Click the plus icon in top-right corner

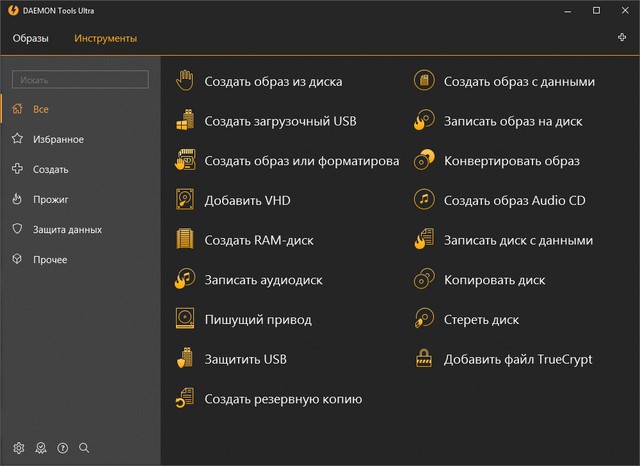coord(623,38)
